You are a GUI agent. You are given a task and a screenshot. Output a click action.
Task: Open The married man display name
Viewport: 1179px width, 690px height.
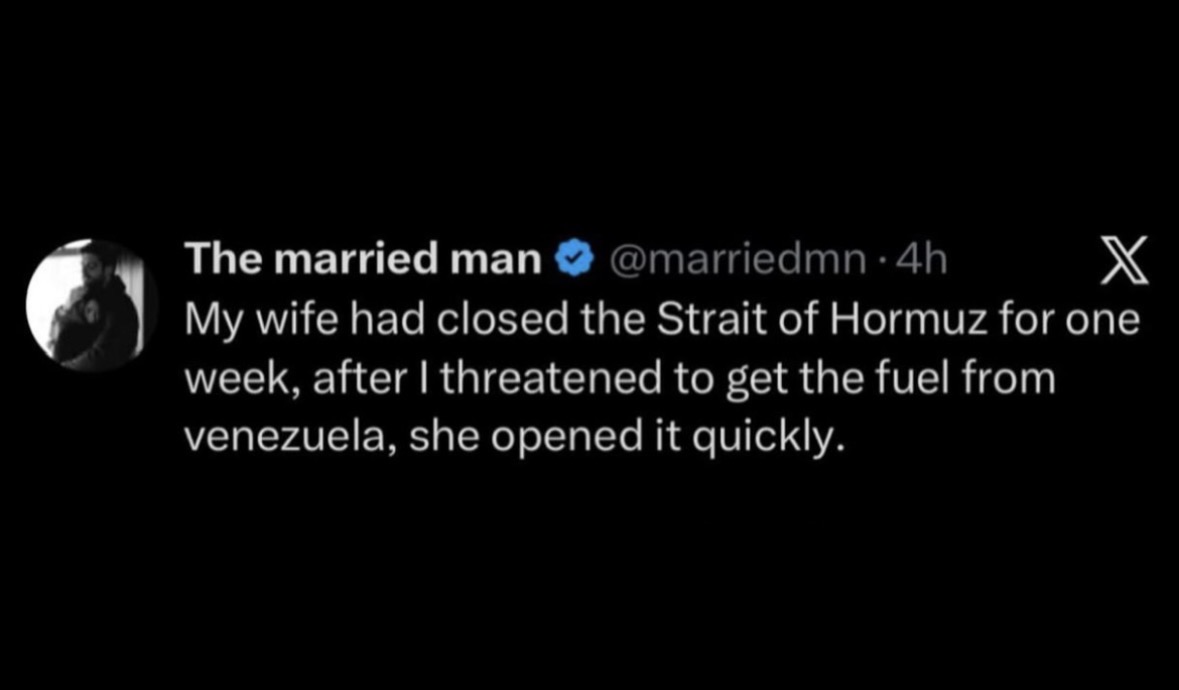(x=364, y=260)
